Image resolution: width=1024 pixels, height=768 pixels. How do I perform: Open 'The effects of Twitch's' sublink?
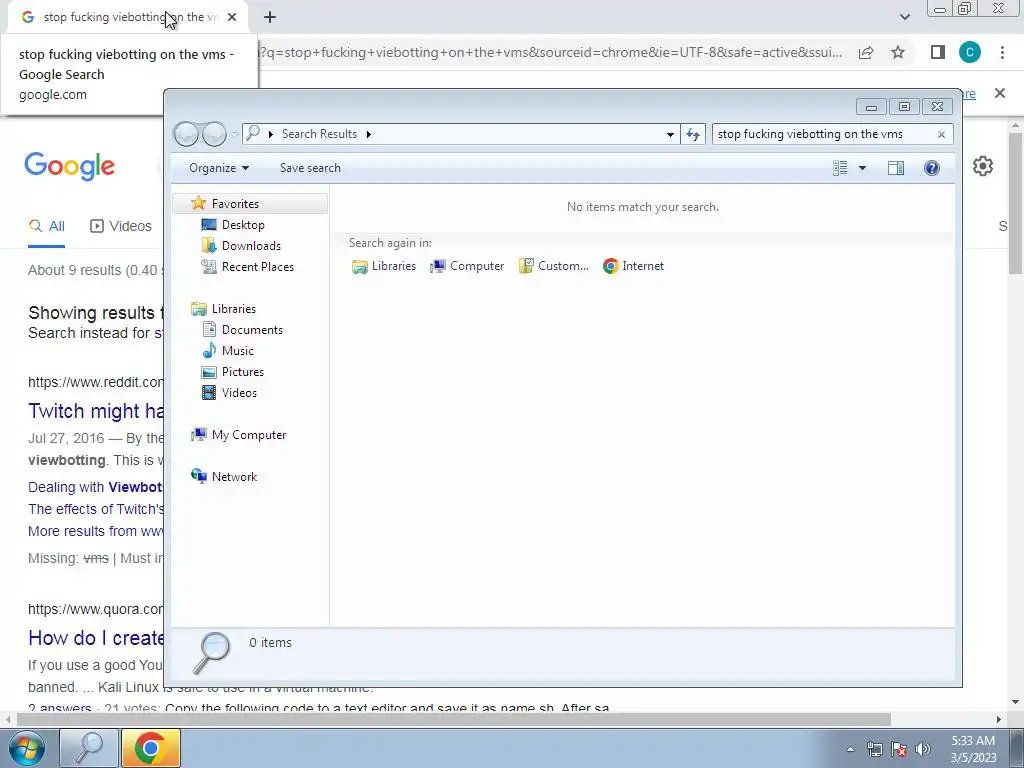coord(96,509)
